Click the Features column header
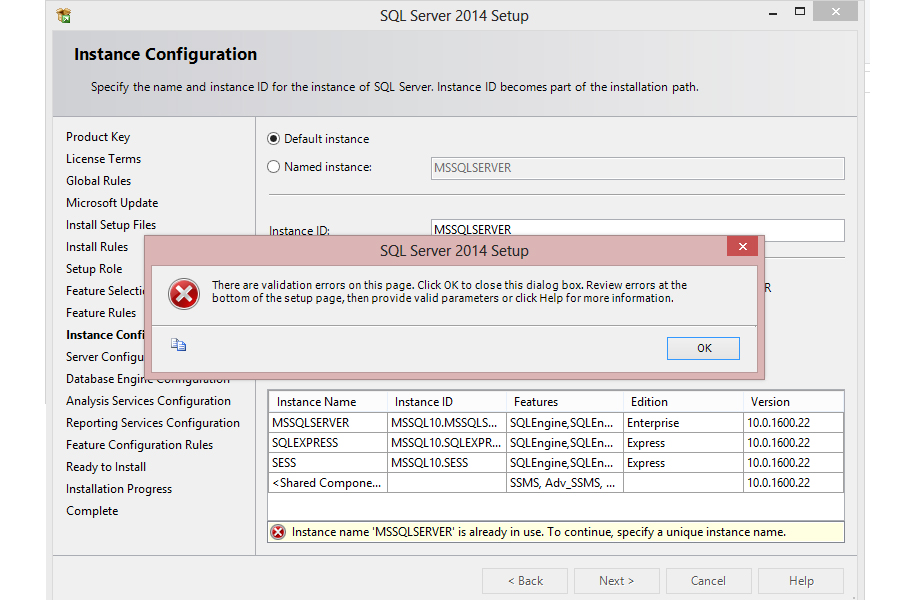This screenshot has width=900, height=600. 565,402
